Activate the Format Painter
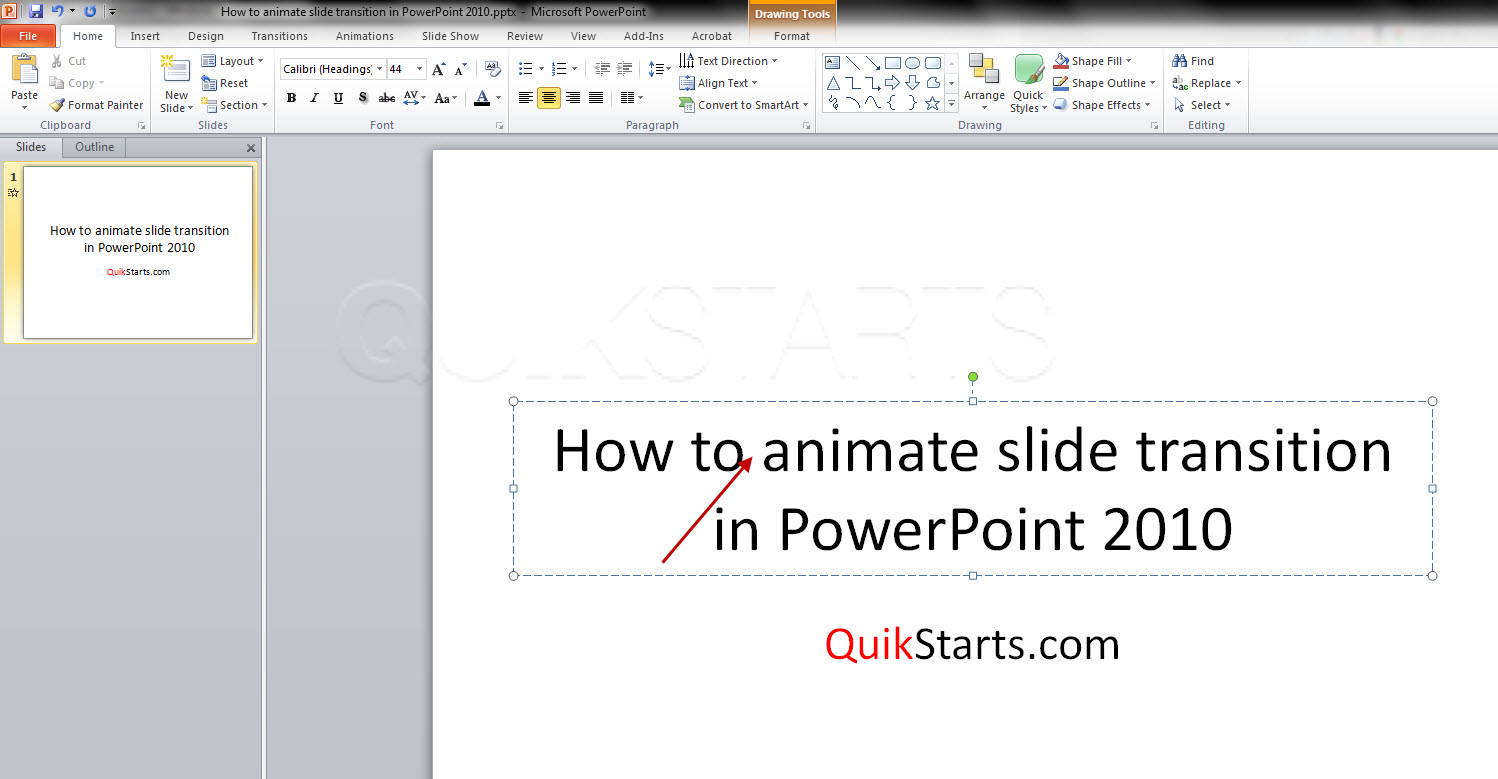The image size is (1498, 779). (97, 105)
